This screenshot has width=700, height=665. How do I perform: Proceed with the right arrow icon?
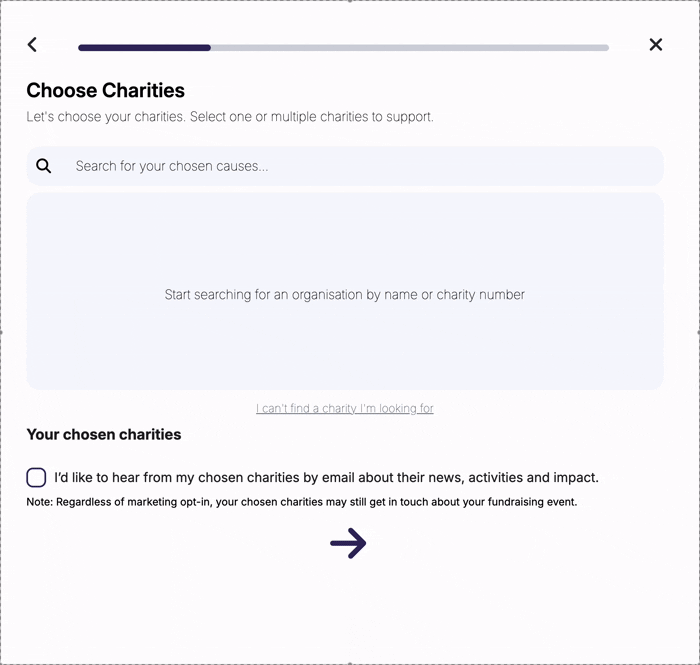point(348,544)
